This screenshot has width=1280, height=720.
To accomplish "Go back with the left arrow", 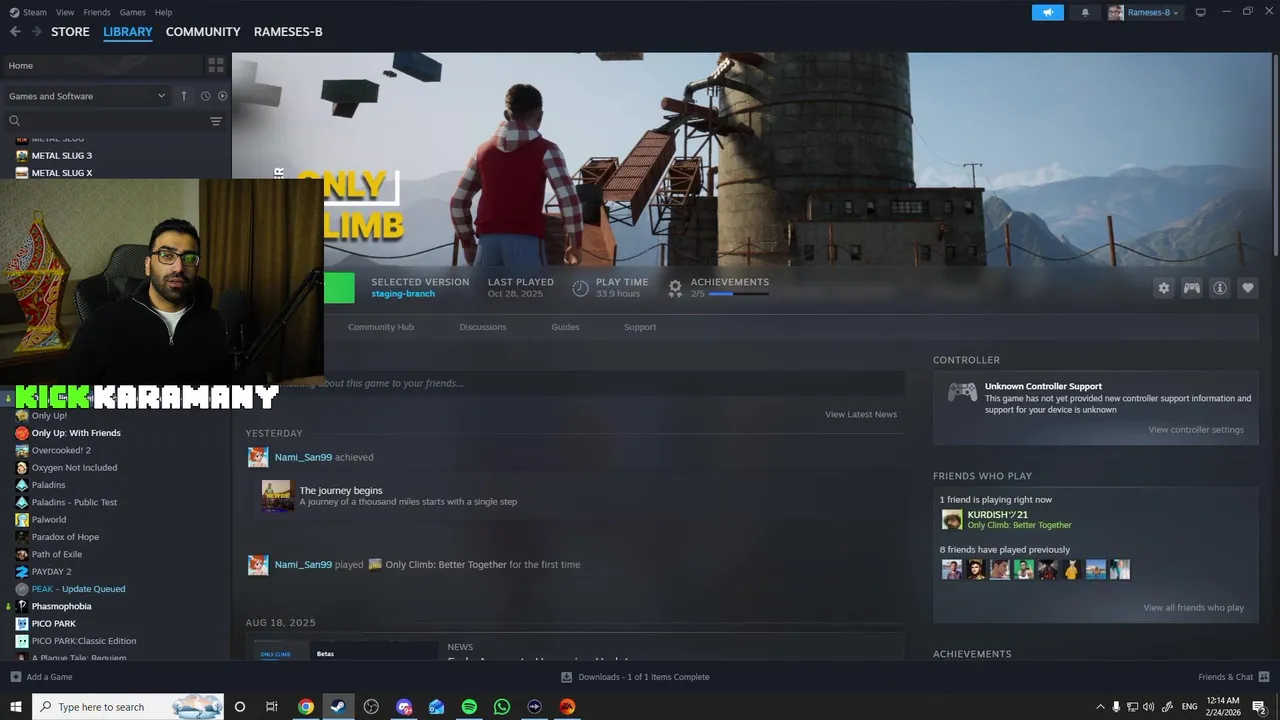I will pos(15,31).
